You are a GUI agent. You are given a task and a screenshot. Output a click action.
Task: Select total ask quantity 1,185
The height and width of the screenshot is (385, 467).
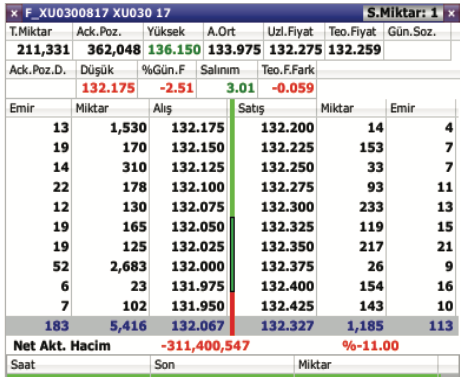click(x=365, y=326)
